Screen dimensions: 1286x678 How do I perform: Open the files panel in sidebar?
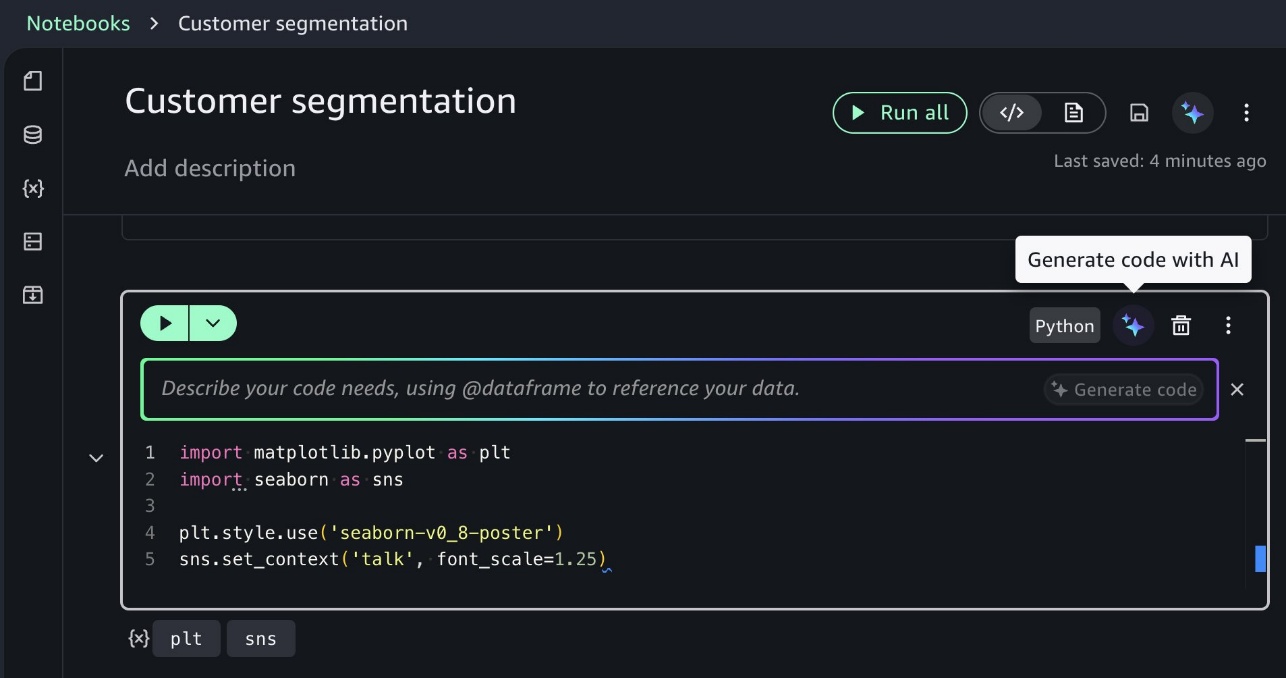coord(33,81)
